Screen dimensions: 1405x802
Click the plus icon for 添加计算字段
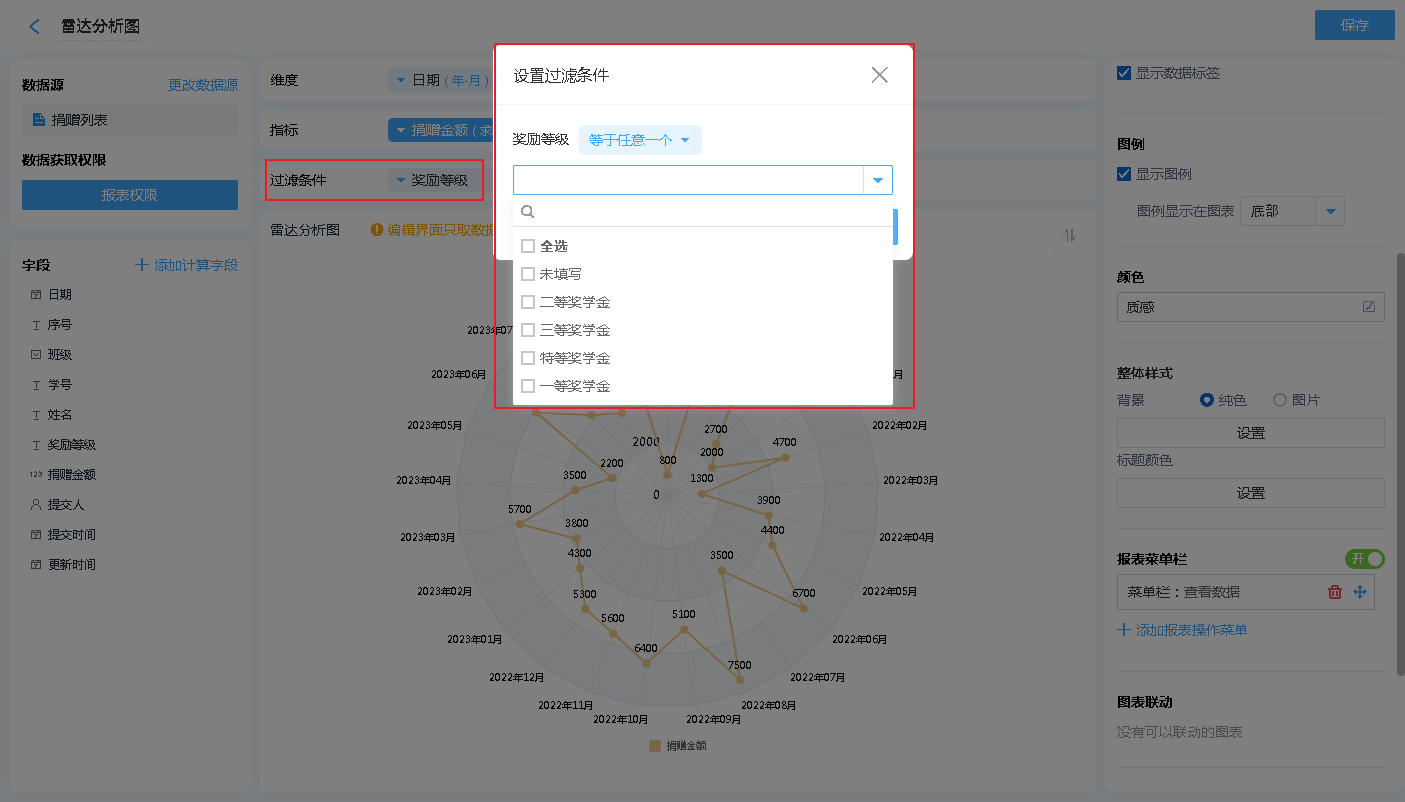click(x=142, y=265)
